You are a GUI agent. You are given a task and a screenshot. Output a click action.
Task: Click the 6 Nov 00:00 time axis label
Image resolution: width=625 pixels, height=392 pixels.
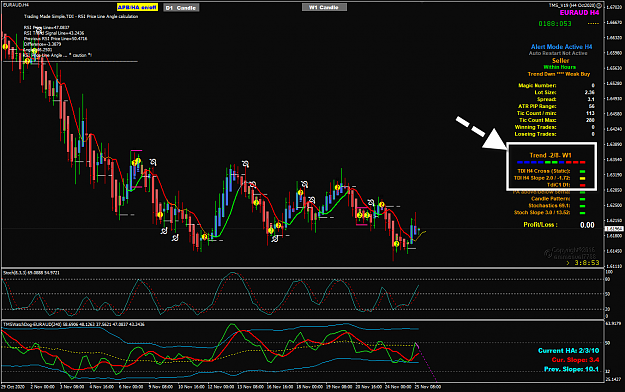[x=131, y=387]
